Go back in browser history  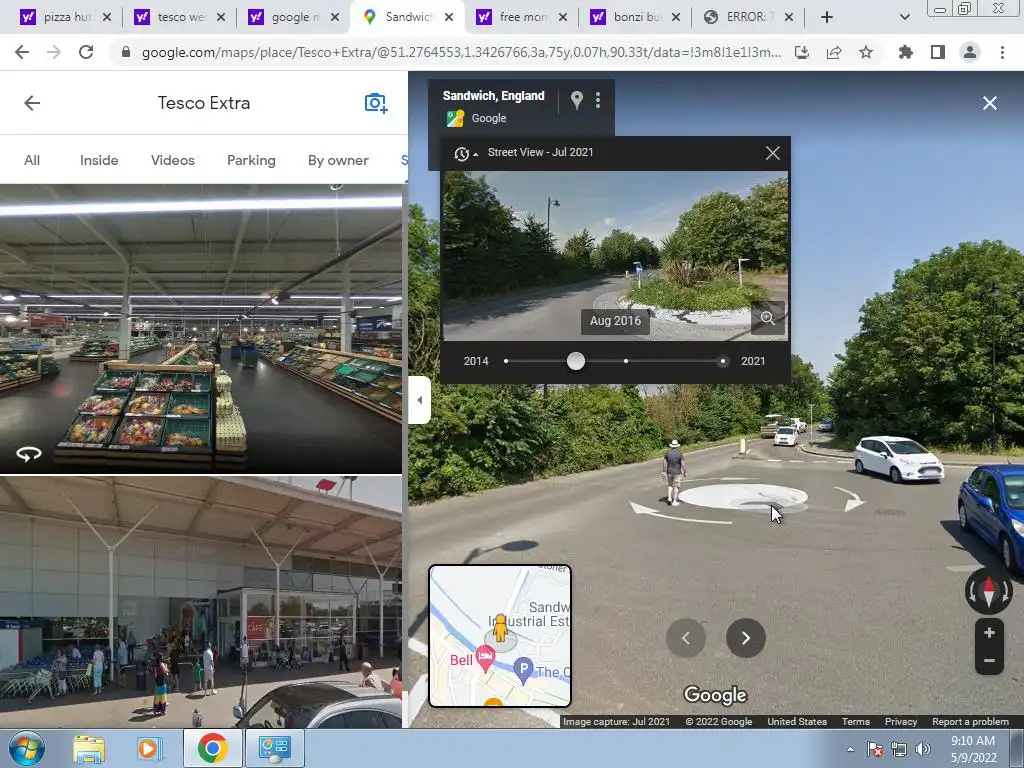pos(22,52)
